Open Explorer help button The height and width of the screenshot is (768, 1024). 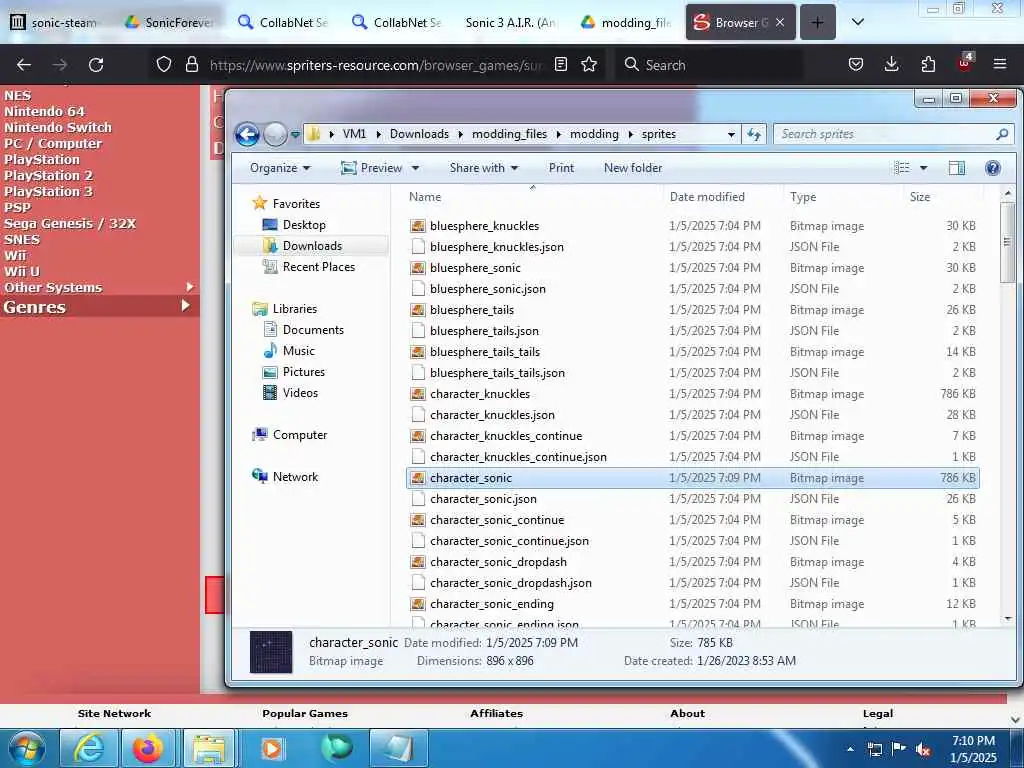point(993,168)
